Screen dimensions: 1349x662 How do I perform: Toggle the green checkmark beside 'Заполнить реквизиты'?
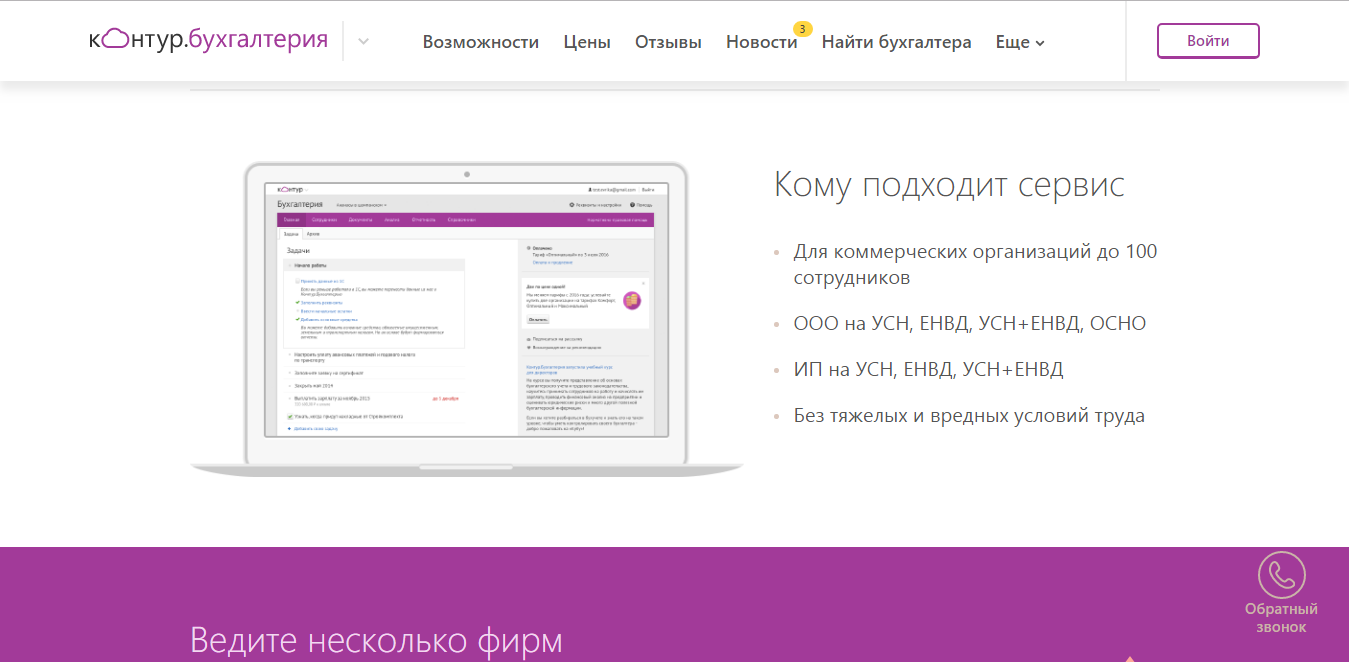[x=297, y=302]
